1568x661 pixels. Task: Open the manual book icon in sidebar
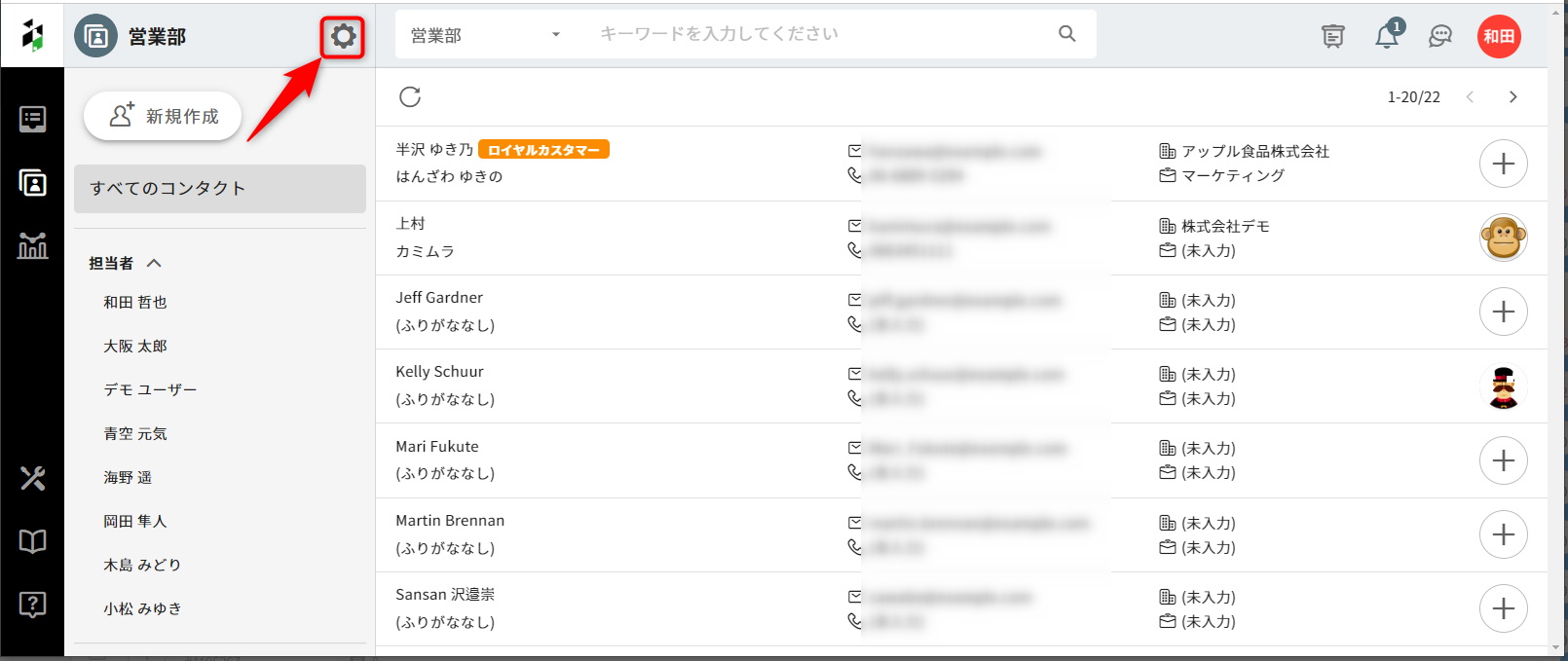coord(32,541)
